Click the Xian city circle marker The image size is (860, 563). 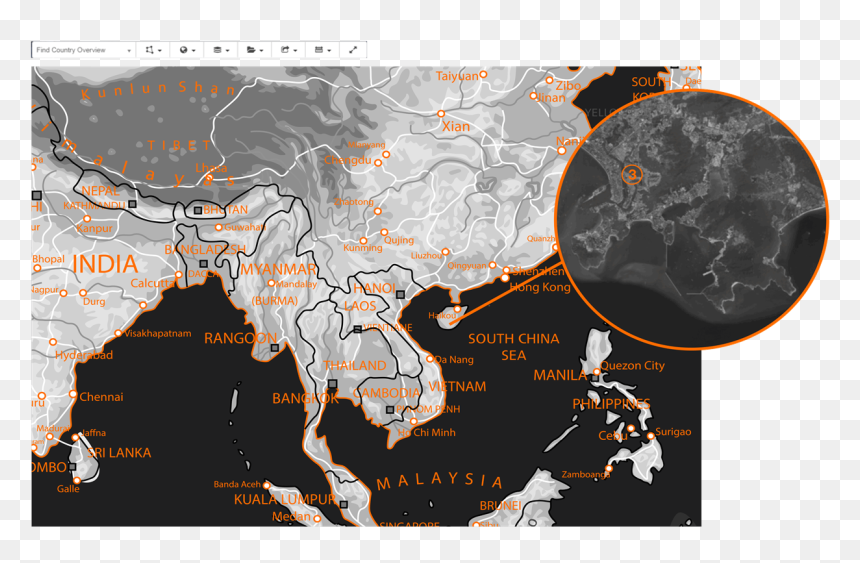point(440,114)
